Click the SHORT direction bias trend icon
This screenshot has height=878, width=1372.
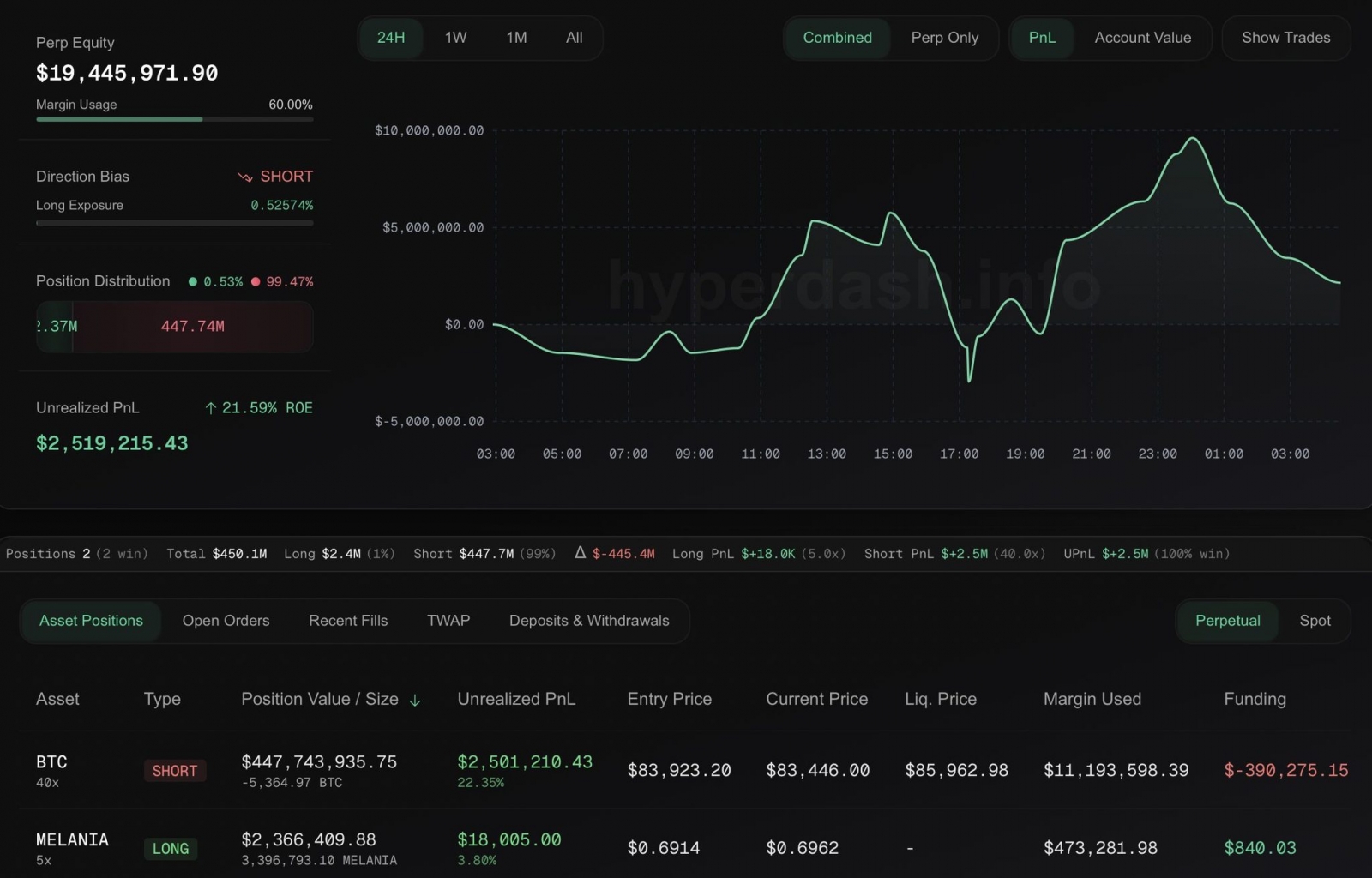coord(245,177)
